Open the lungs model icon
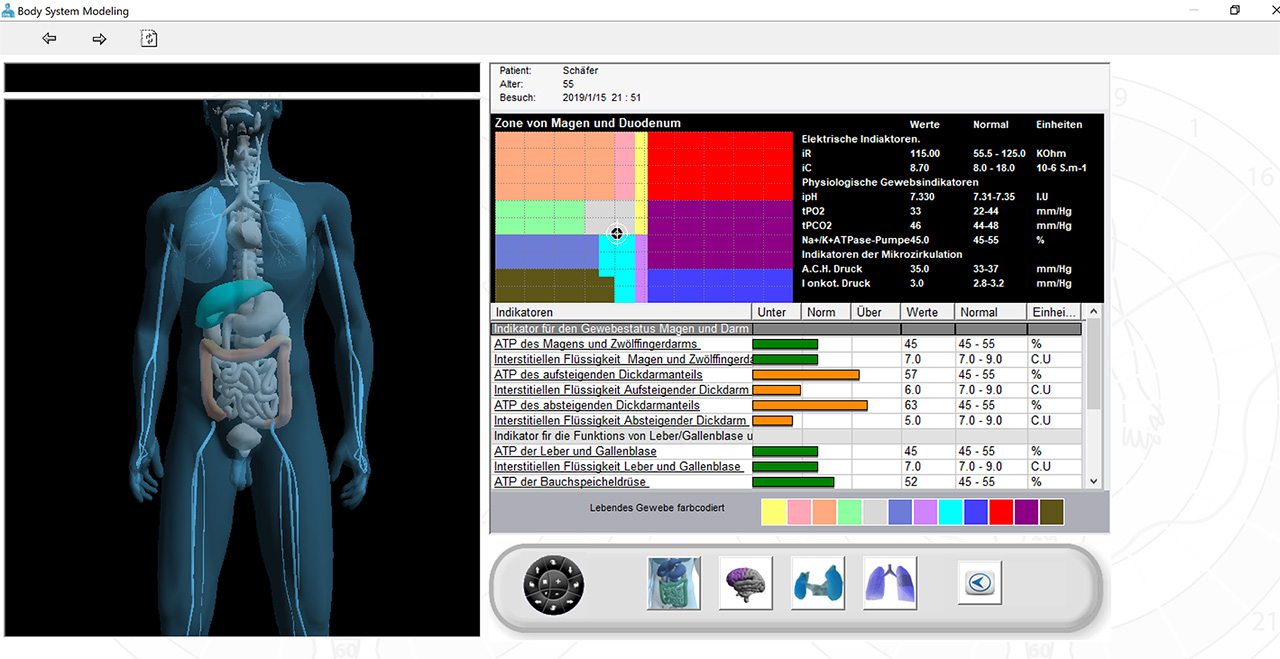This screenshot has width=1280, height=659. [x=890, y=583]
